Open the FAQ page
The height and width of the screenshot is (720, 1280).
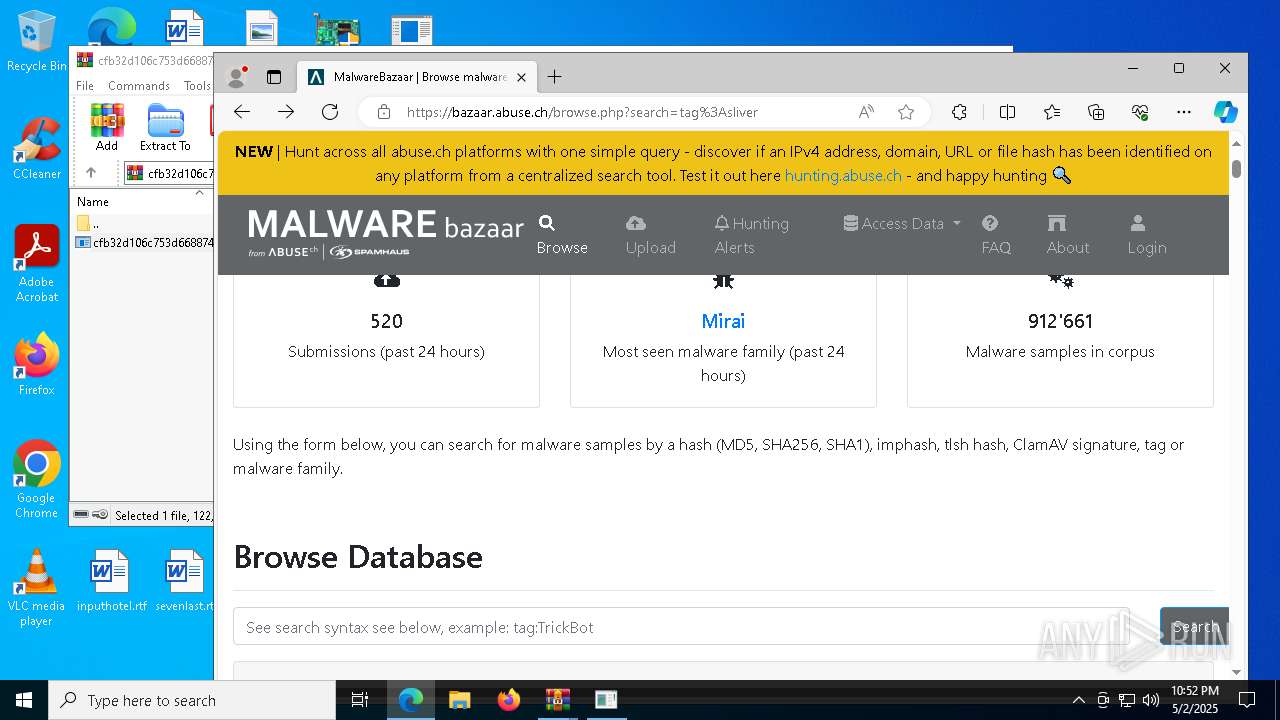click(996, 235)
